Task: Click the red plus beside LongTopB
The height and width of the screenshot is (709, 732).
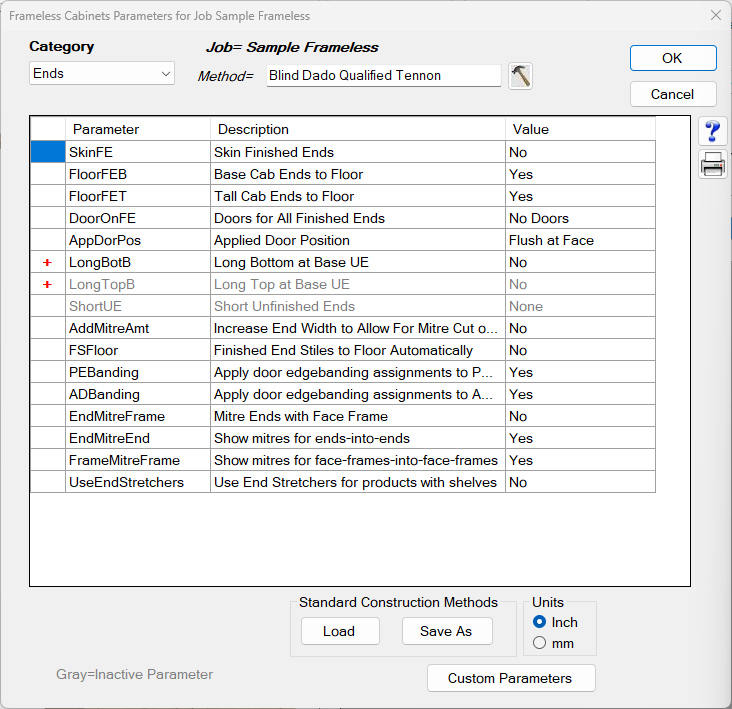Action: click(47, 284)
